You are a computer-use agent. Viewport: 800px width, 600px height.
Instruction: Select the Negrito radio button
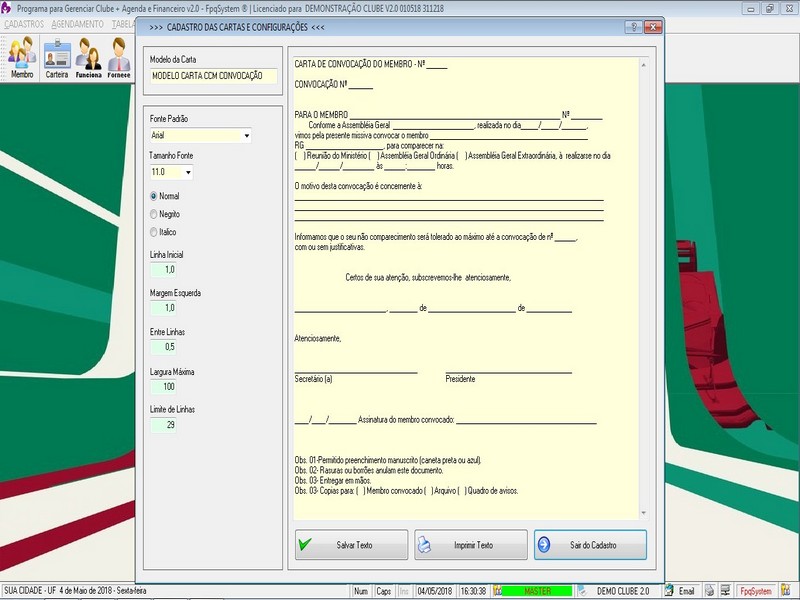click(x=153, y=214)
